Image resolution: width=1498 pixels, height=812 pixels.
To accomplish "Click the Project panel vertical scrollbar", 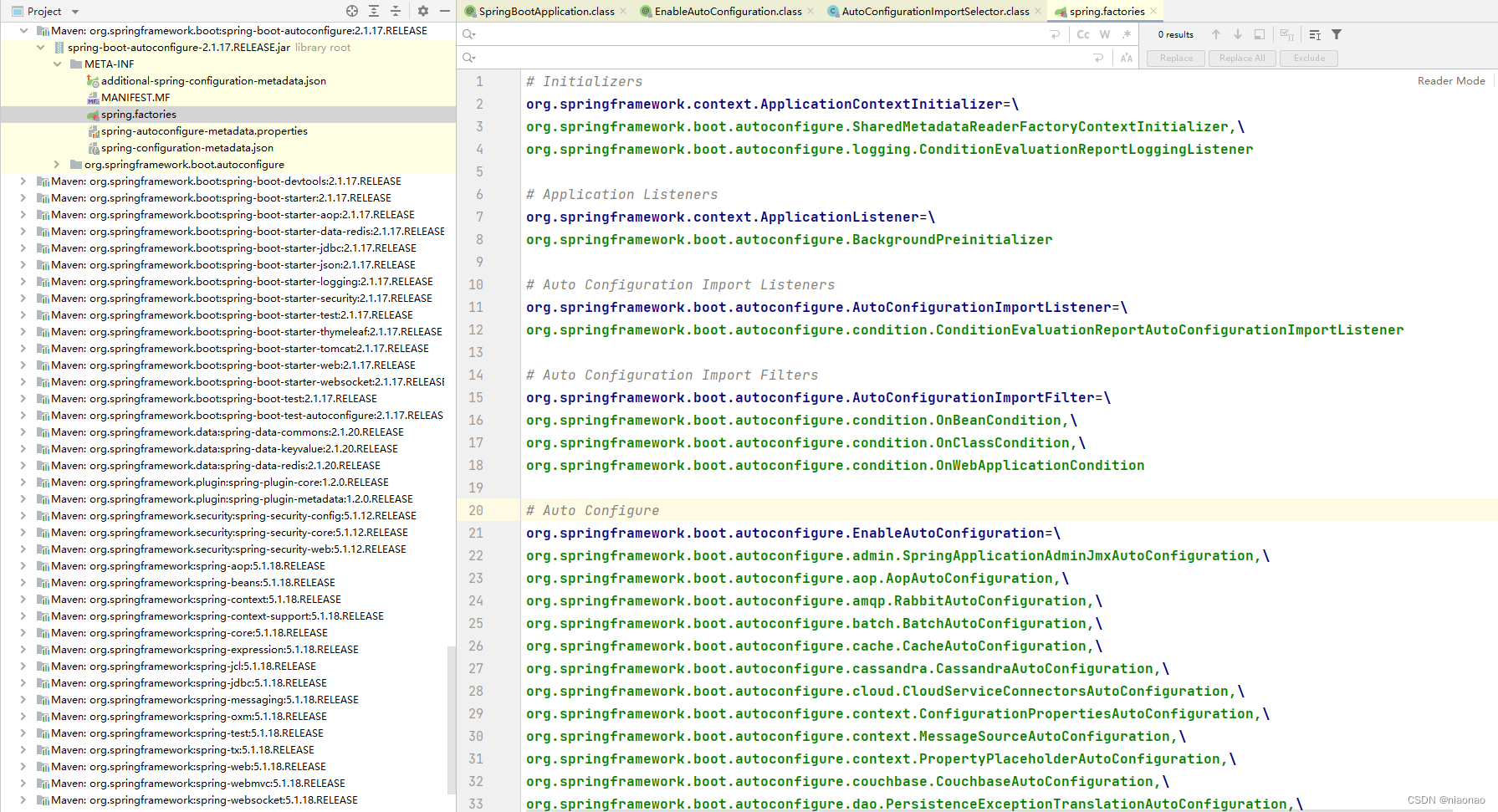I will pos(452,719).
